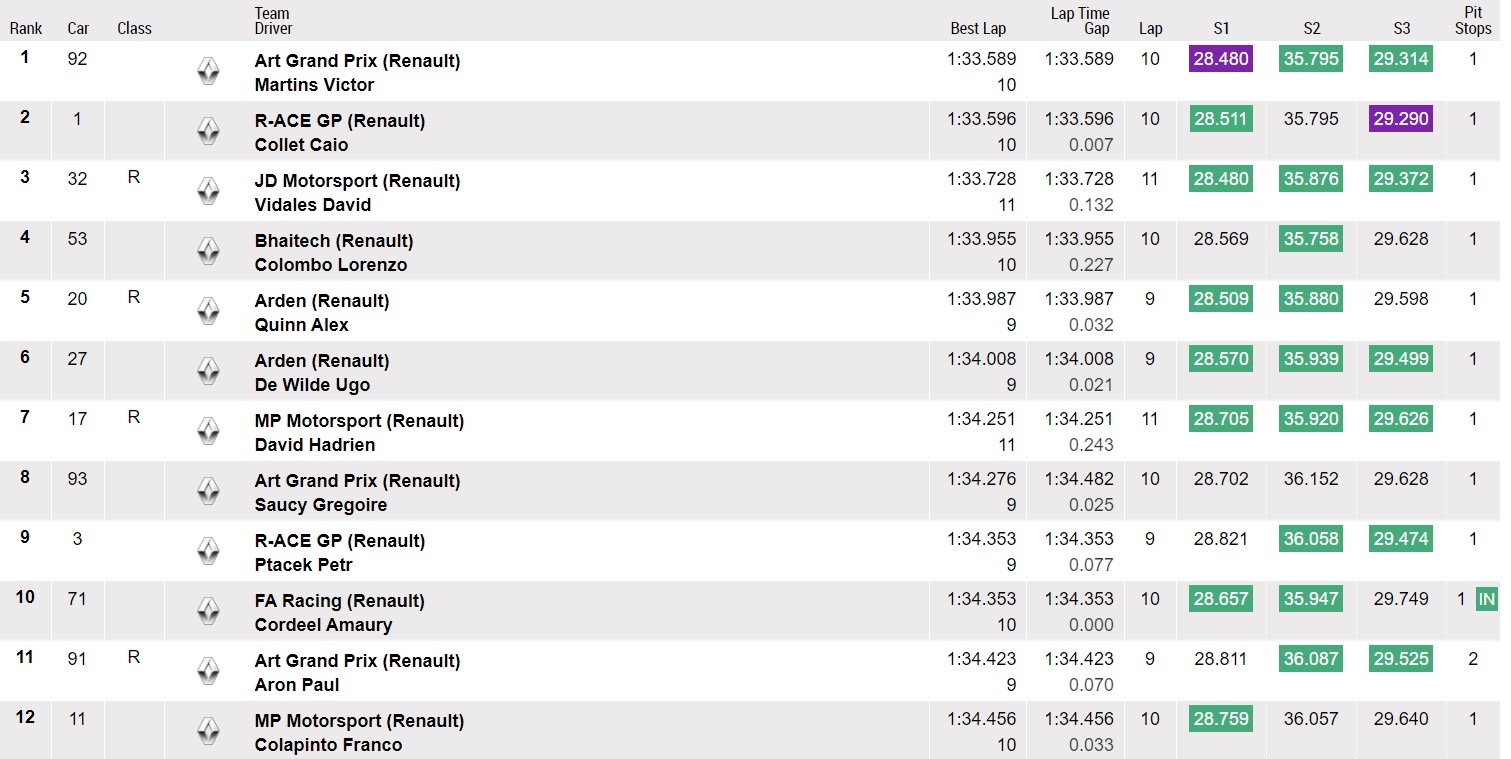Click the Renault logo beside Martins Victor
This screenshot has width=1511, height=759.
click(208, 71)
